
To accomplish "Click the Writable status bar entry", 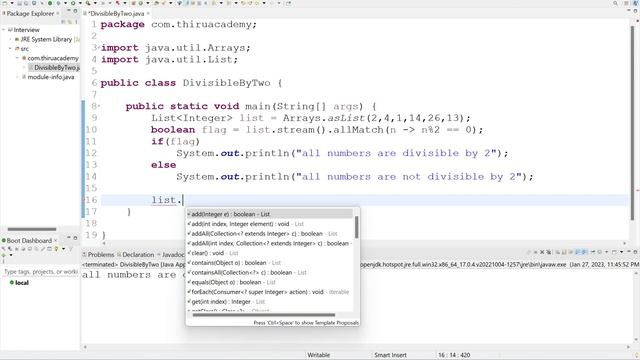I will 319,355.
